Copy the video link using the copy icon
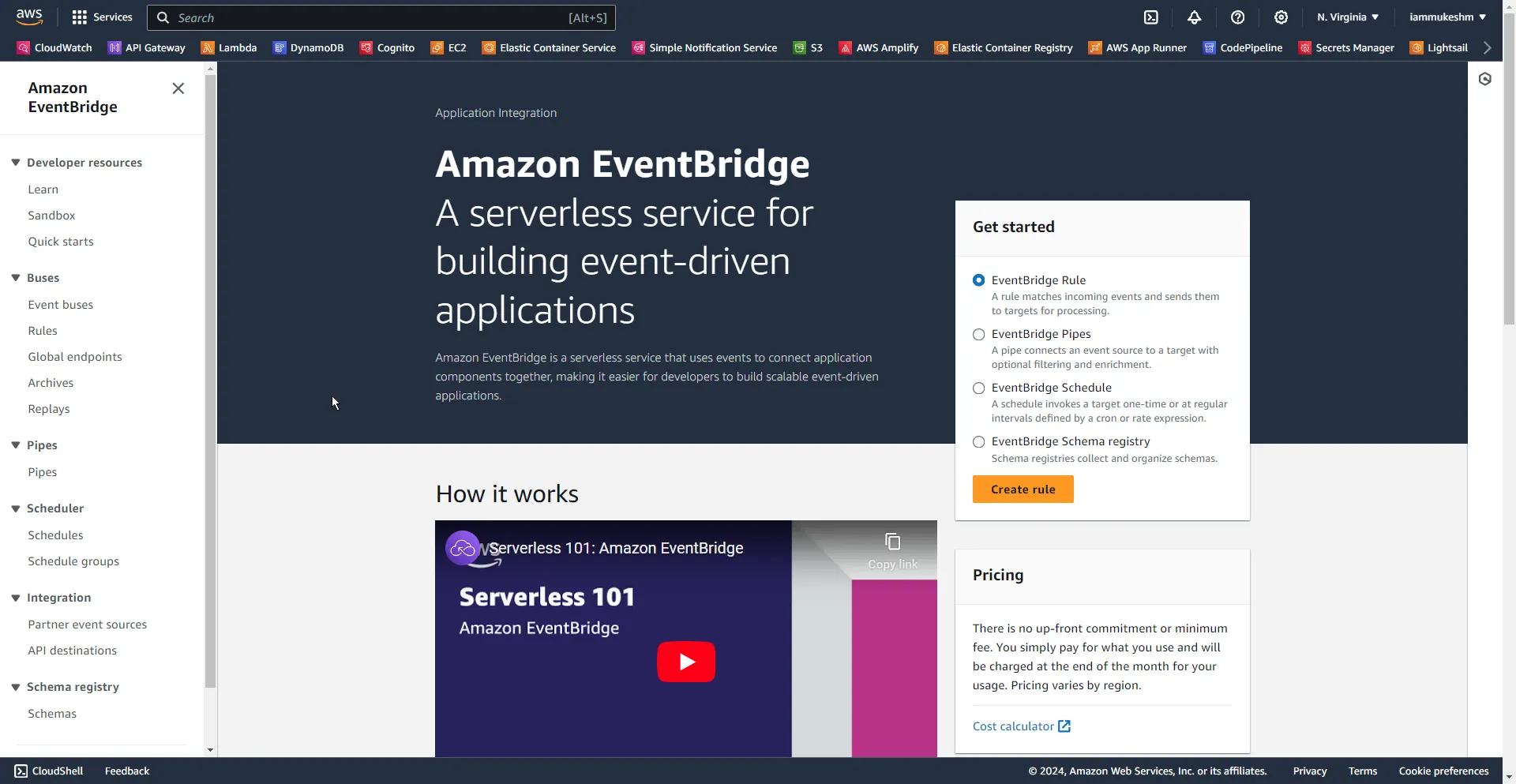Viewport: 1516px width, 784px height. (892, 542)
